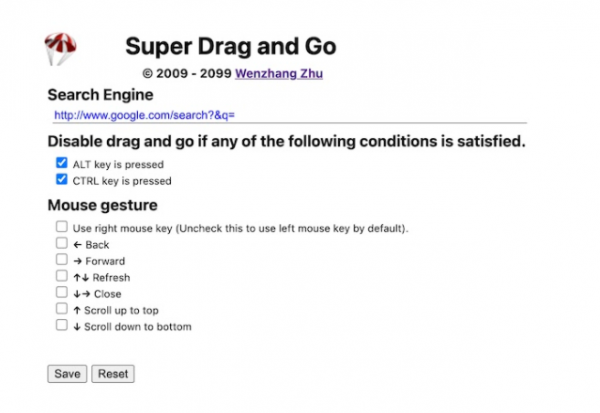Click the parachute logo icon
The height and width of the screenshot is (413, 600).
[x=60, y=46]
